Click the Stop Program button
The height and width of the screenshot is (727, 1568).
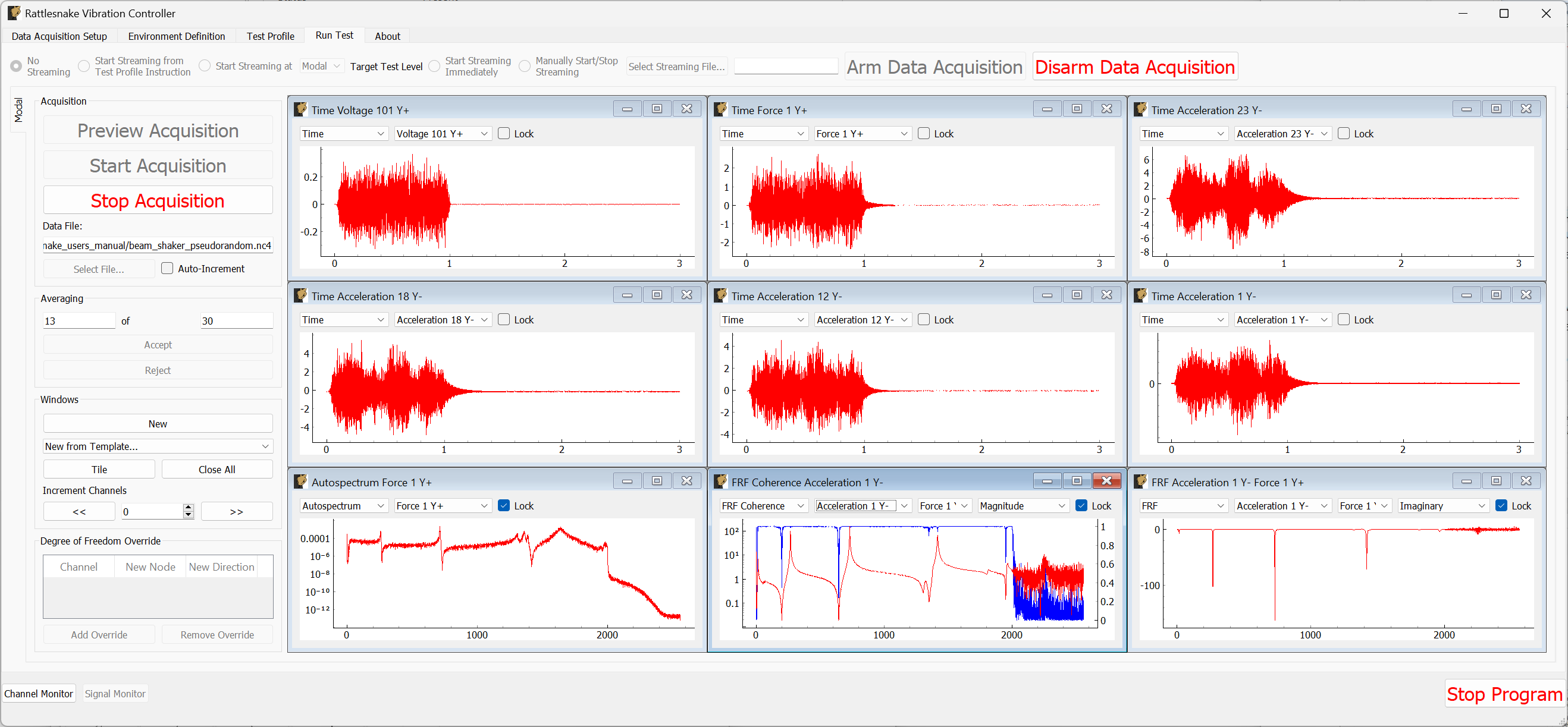pos(1504,694)
